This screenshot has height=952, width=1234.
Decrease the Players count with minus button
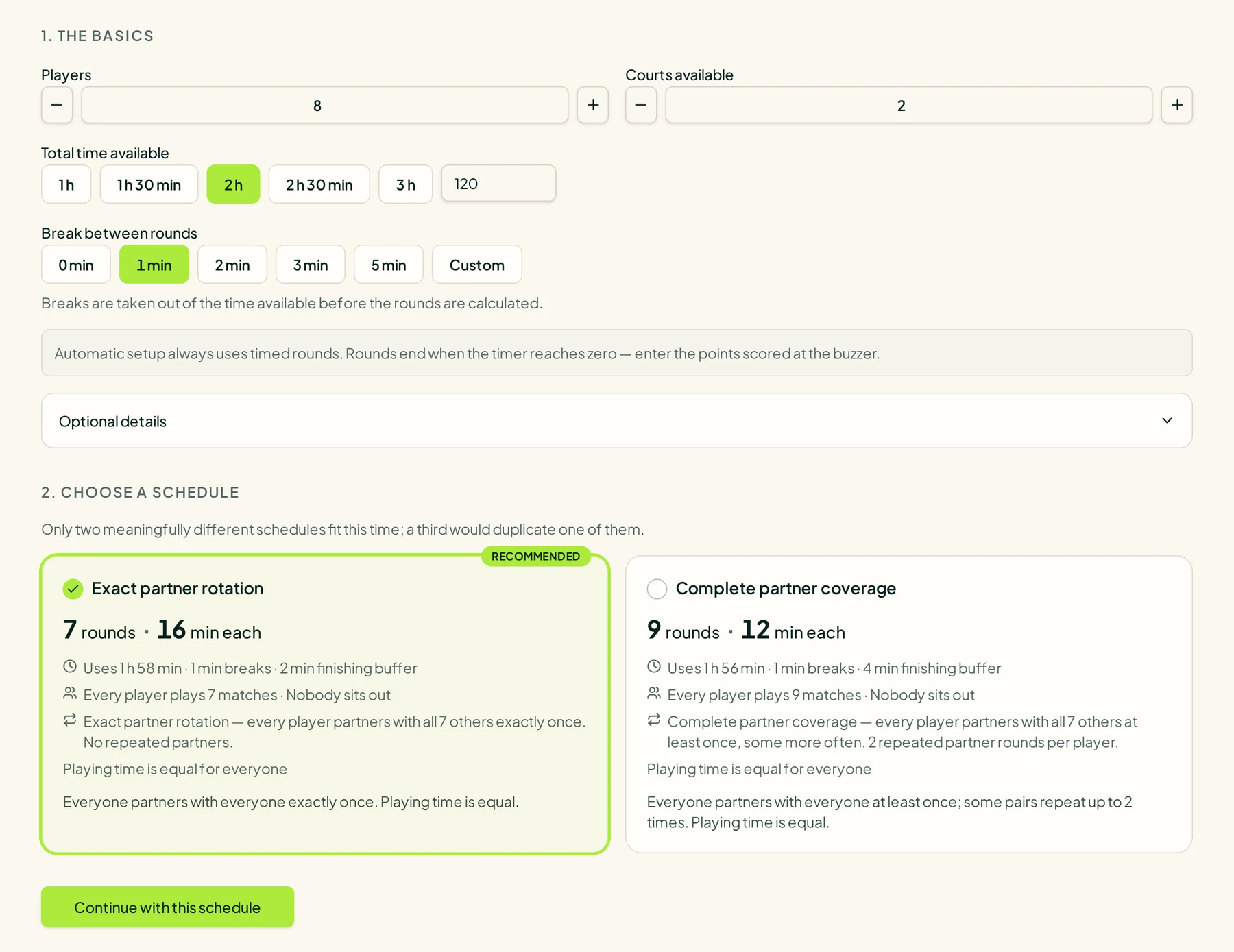57,105
